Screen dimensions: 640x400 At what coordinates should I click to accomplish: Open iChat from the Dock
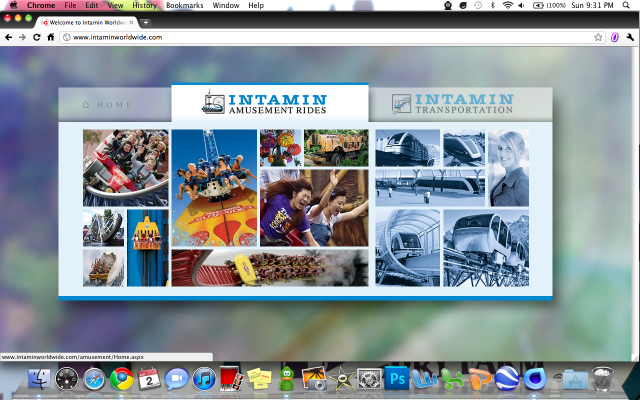(x=176, y=379)
